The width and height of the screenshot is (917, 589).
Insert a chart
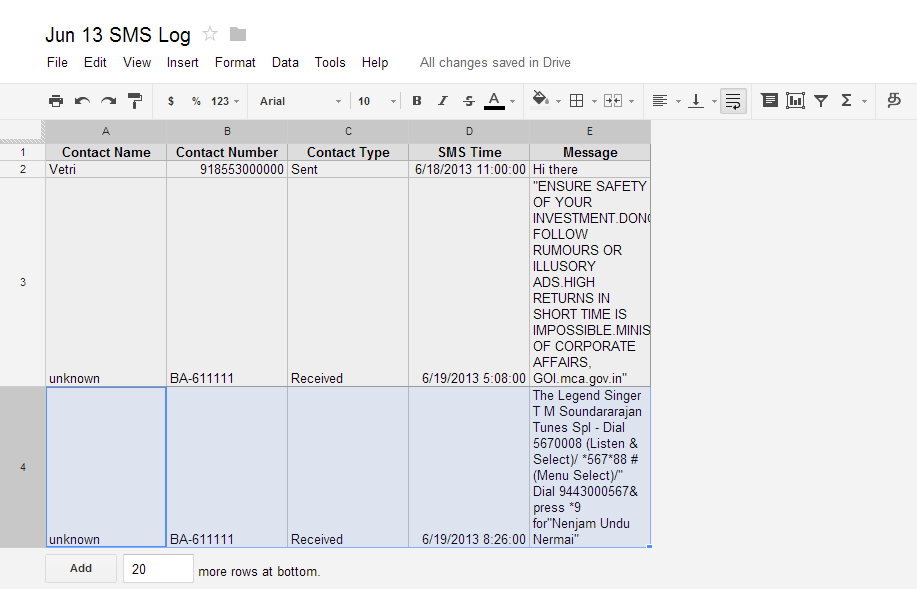pos(795,101)
